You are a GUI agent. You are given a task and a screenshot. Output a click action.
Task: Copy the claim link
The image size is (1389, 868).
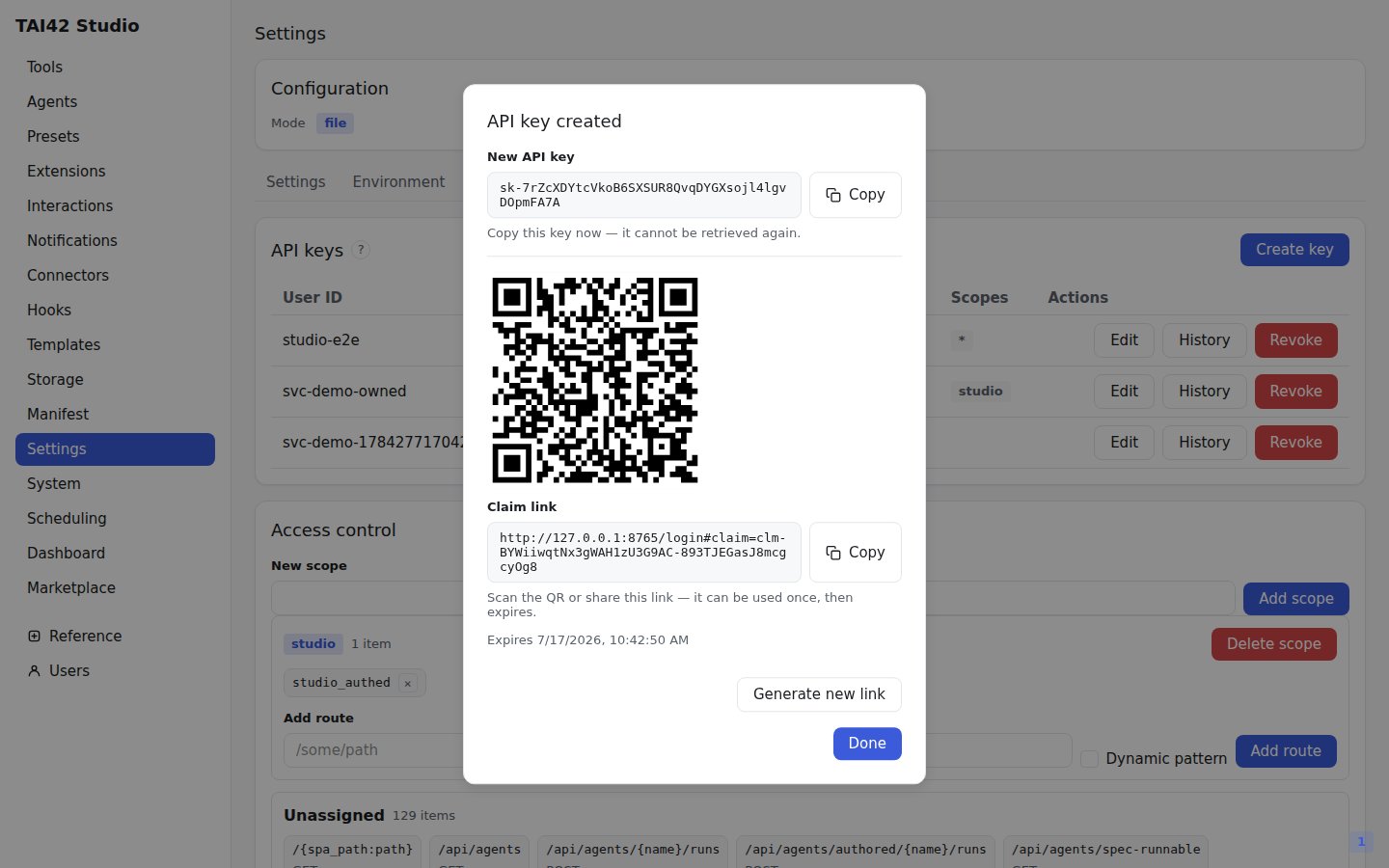[855, 553]
